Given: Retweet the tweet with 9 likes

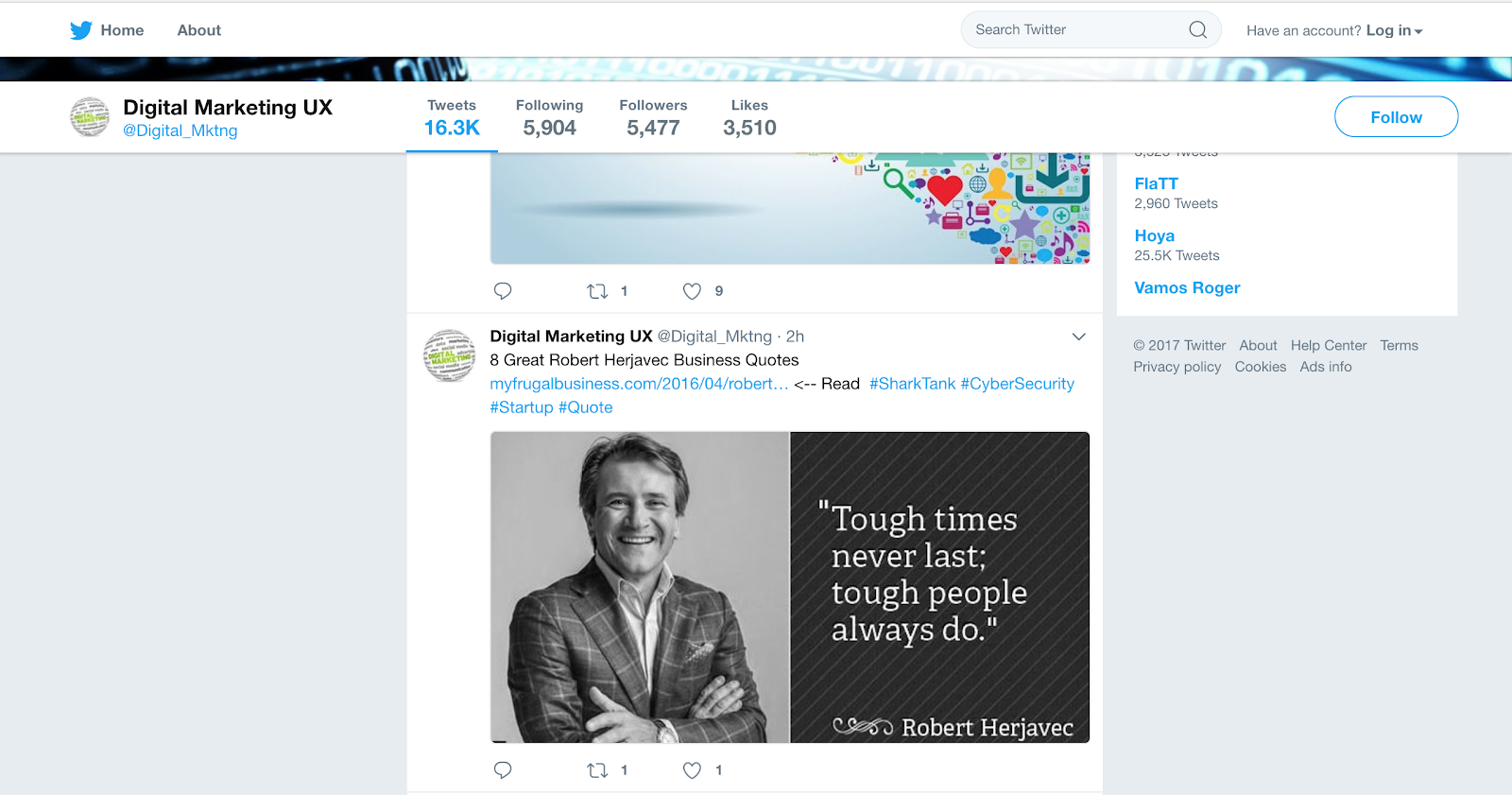Looking at the screenshot, I should 597,291.
